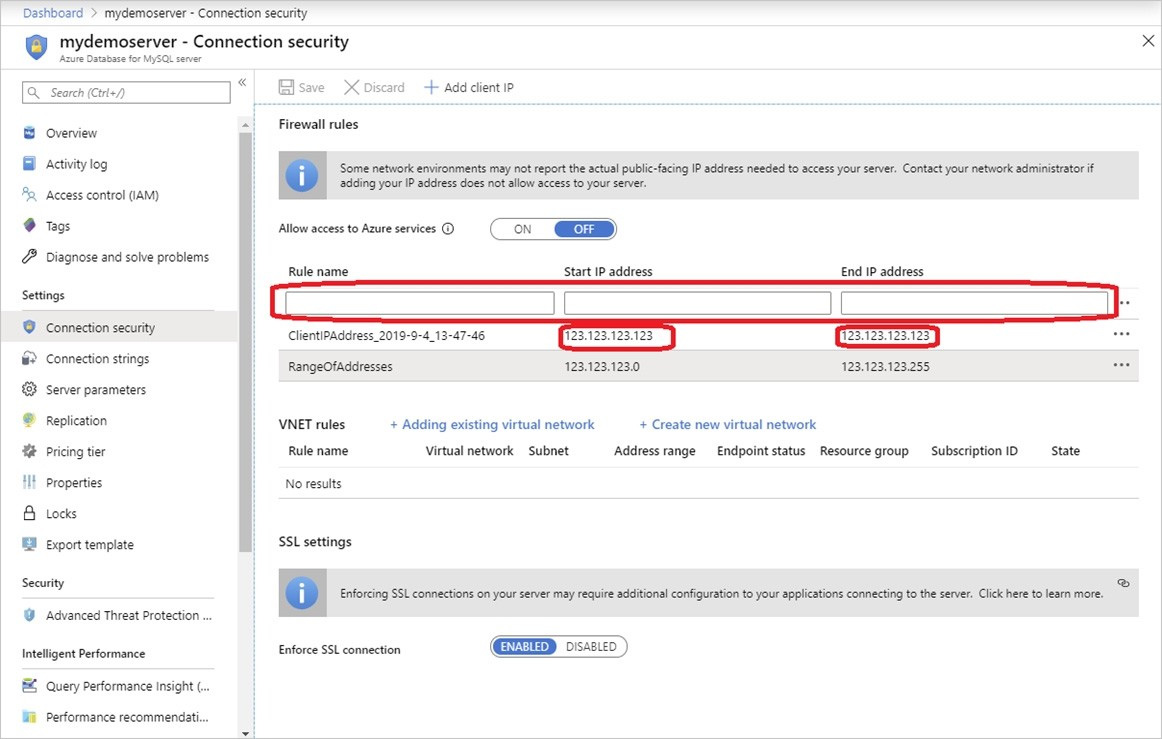The height and width of the screenshot is (739, 1162).
Task: Open Locks menu item
Action: (x=61, y=514)
